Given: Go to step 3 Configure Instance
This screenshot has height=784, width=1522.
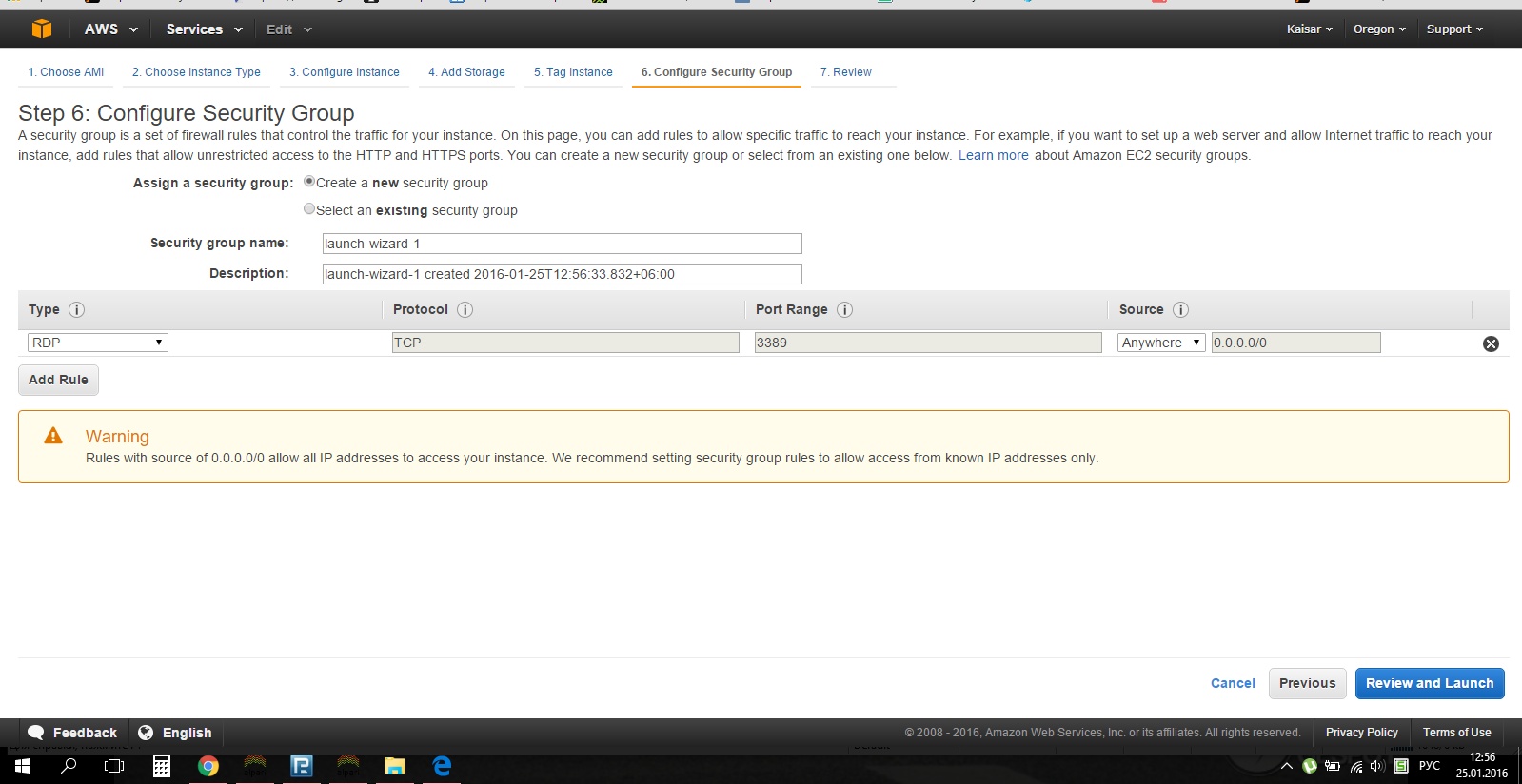Looking at the screenshot, I should pos(345,72).
